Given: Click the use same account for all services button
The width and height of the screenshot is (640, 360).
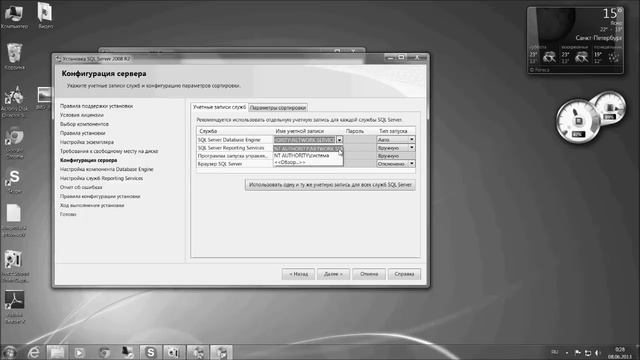Looking at the screenshot, I should pos(330,185).
